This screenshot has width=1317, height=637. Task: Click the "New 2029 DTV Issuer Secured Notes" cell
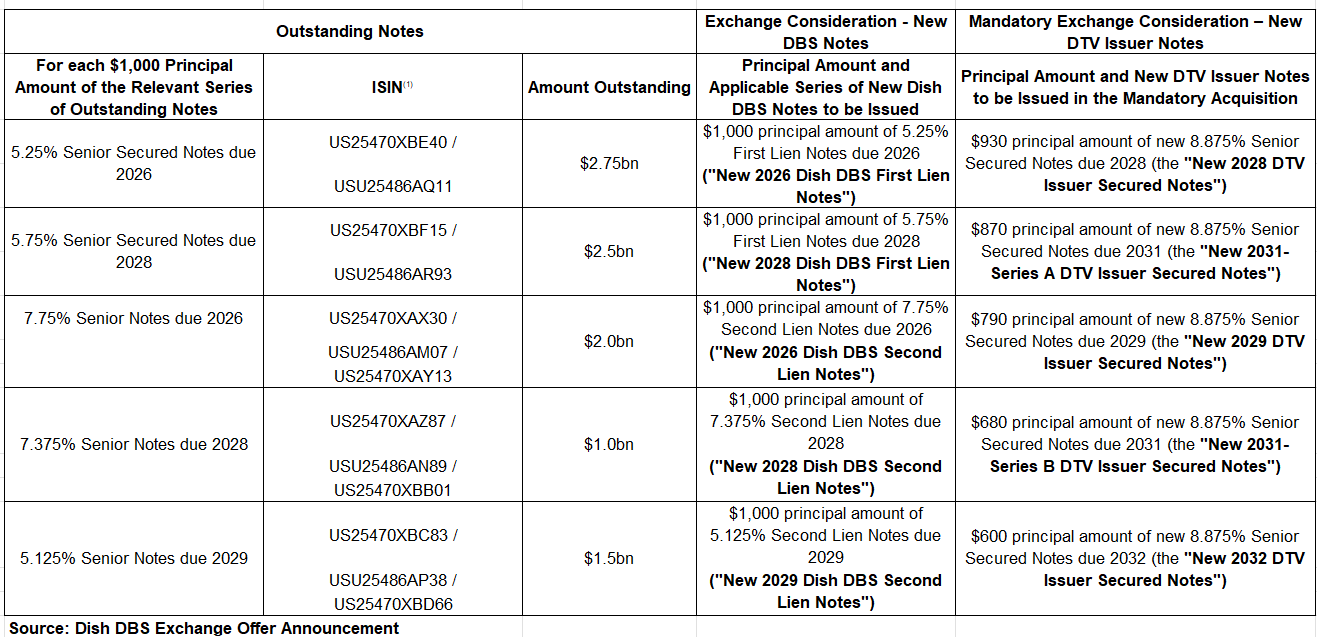tap(1135, 341)
